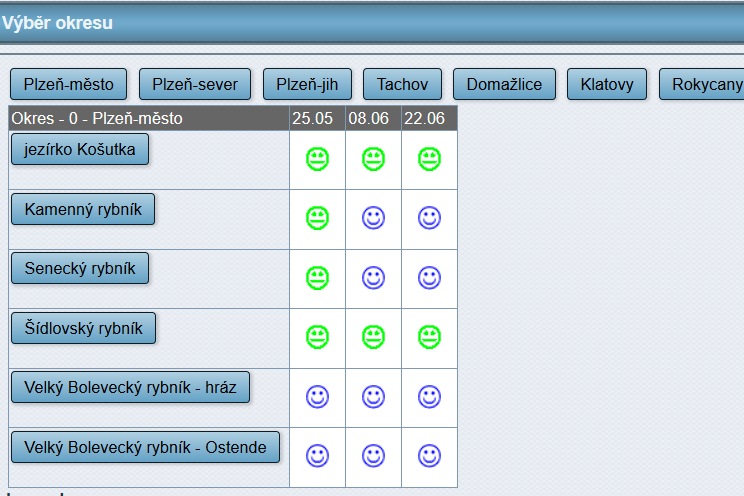Click blue smiley for Bolevecký rybník Ostende on 08.06
The width and height of the screenshot is (744, 496).
coord(373,456)
